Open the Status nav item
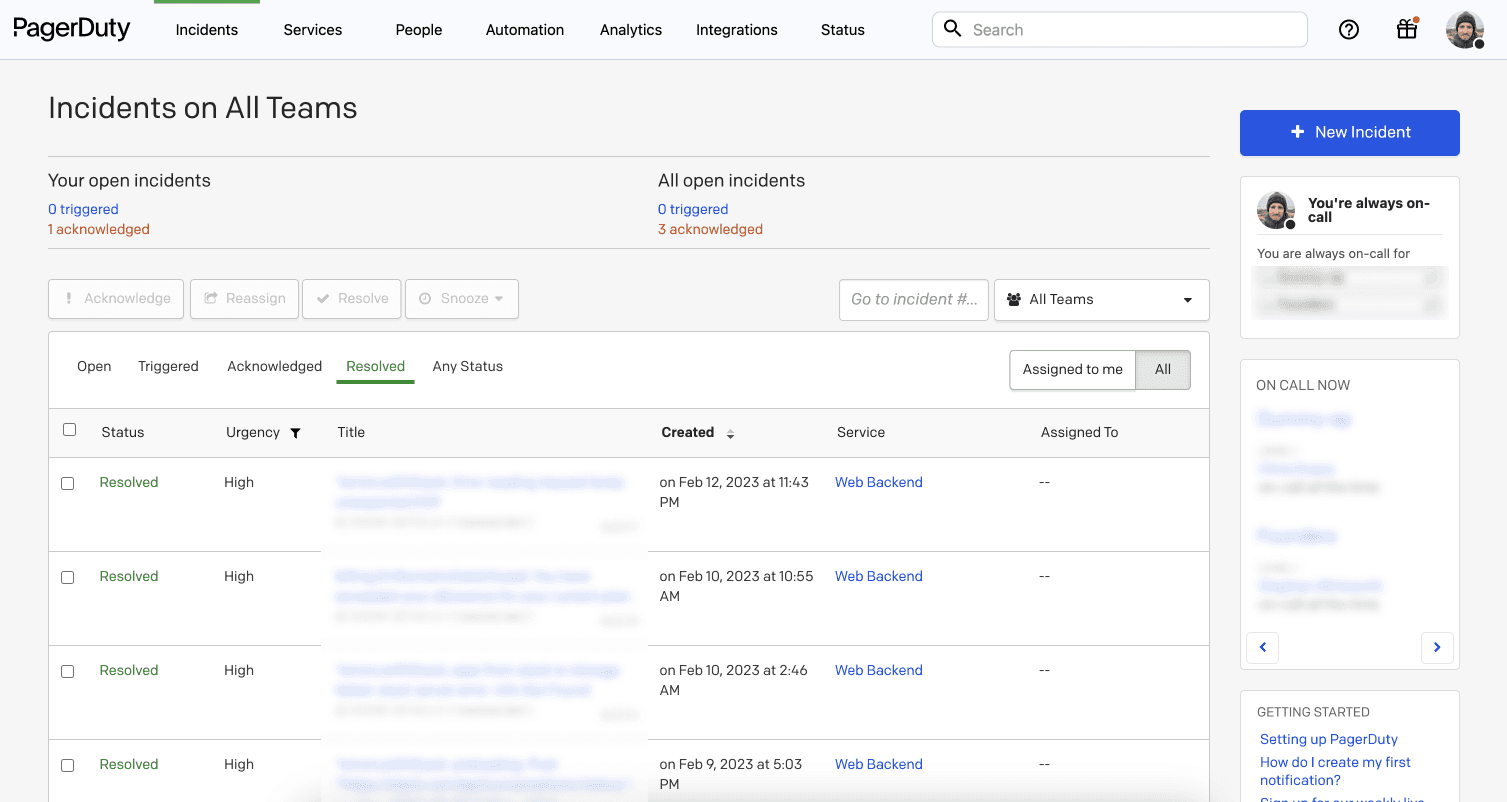This screenshot has width=1507, height=802. pyautogui.click(x=843, y=30)
